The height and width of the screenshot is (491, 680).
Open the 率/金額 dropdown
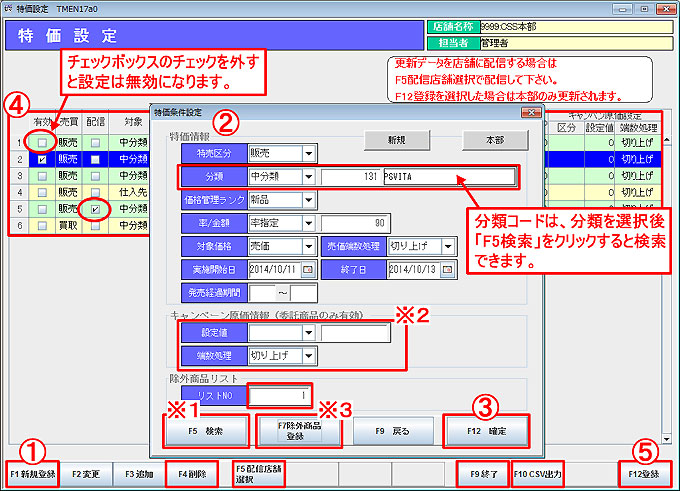(309, 223)
